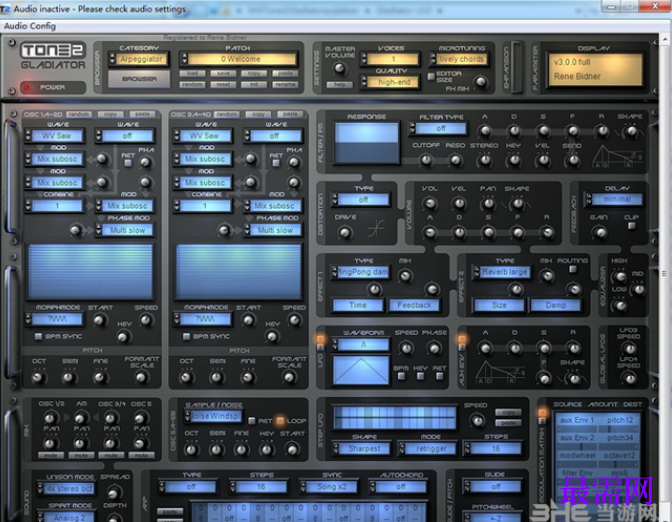Adjust the filter Reso knob

[455, 160]
